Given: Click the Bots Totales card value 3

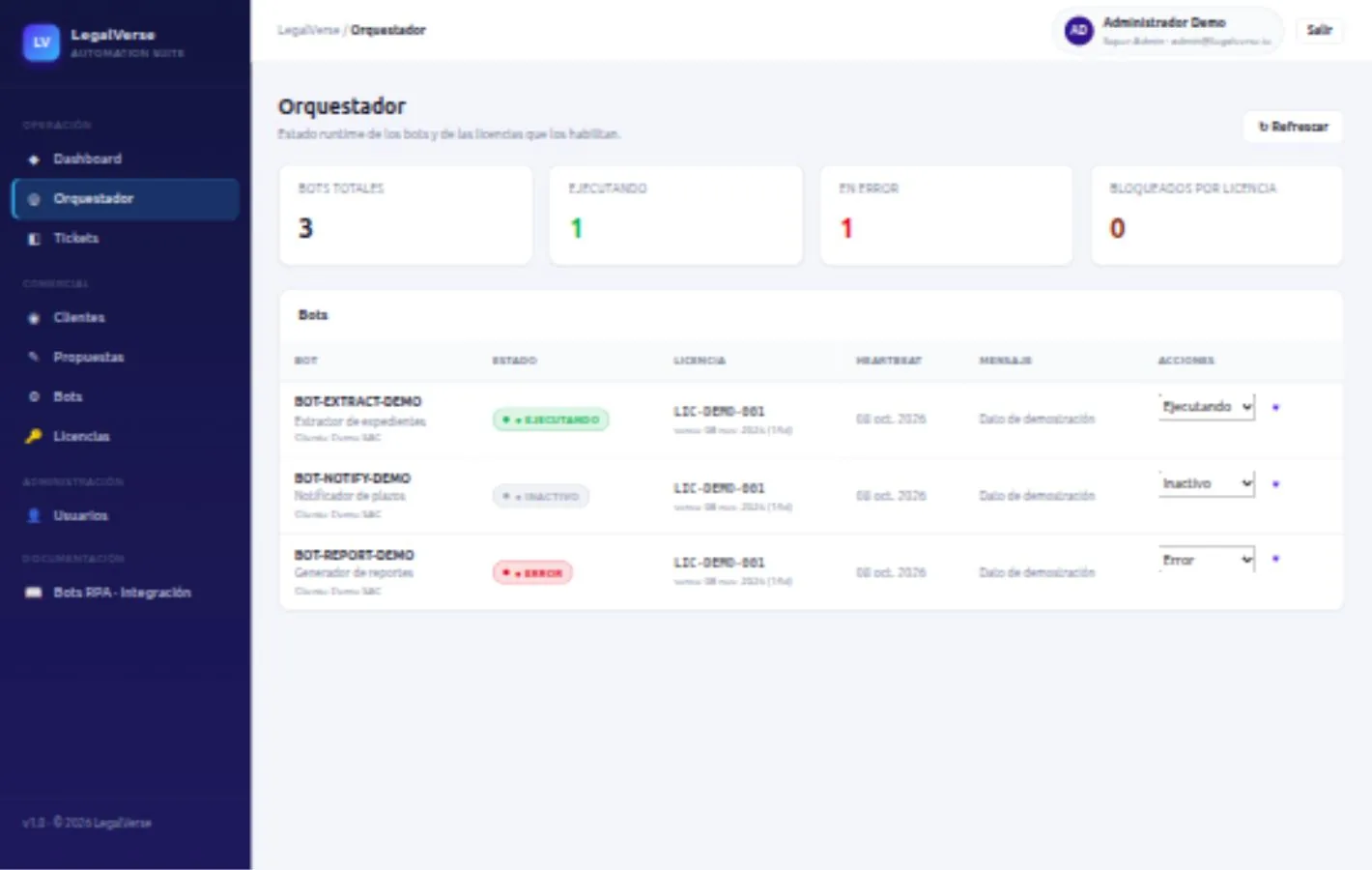Looking at the screenshot, I should coord(305,228).
